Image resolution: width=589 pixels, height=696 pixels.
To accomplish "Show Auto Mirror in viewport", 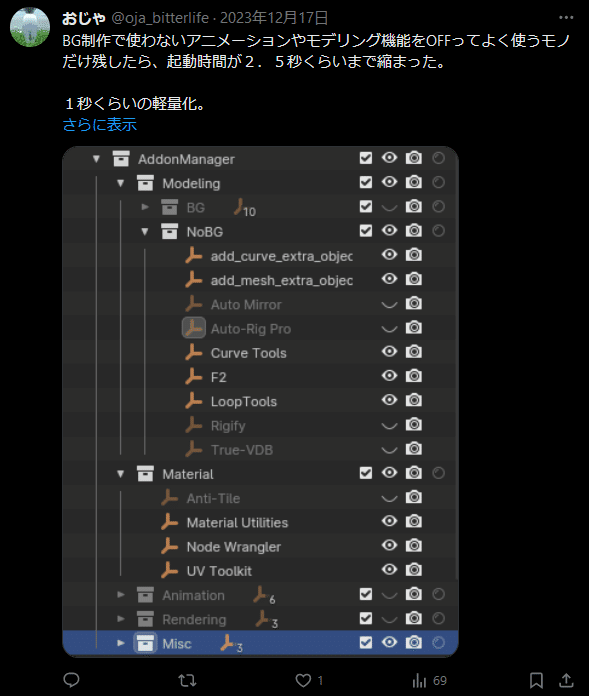I will (389, 304).
